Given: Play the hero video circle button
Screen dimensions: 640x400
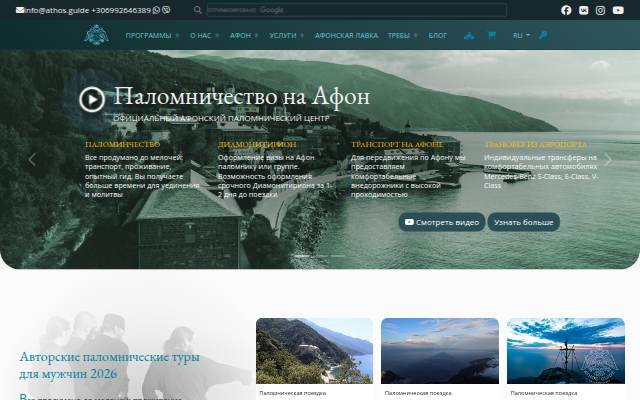Looking at the screenshot, I should [92, 99].
